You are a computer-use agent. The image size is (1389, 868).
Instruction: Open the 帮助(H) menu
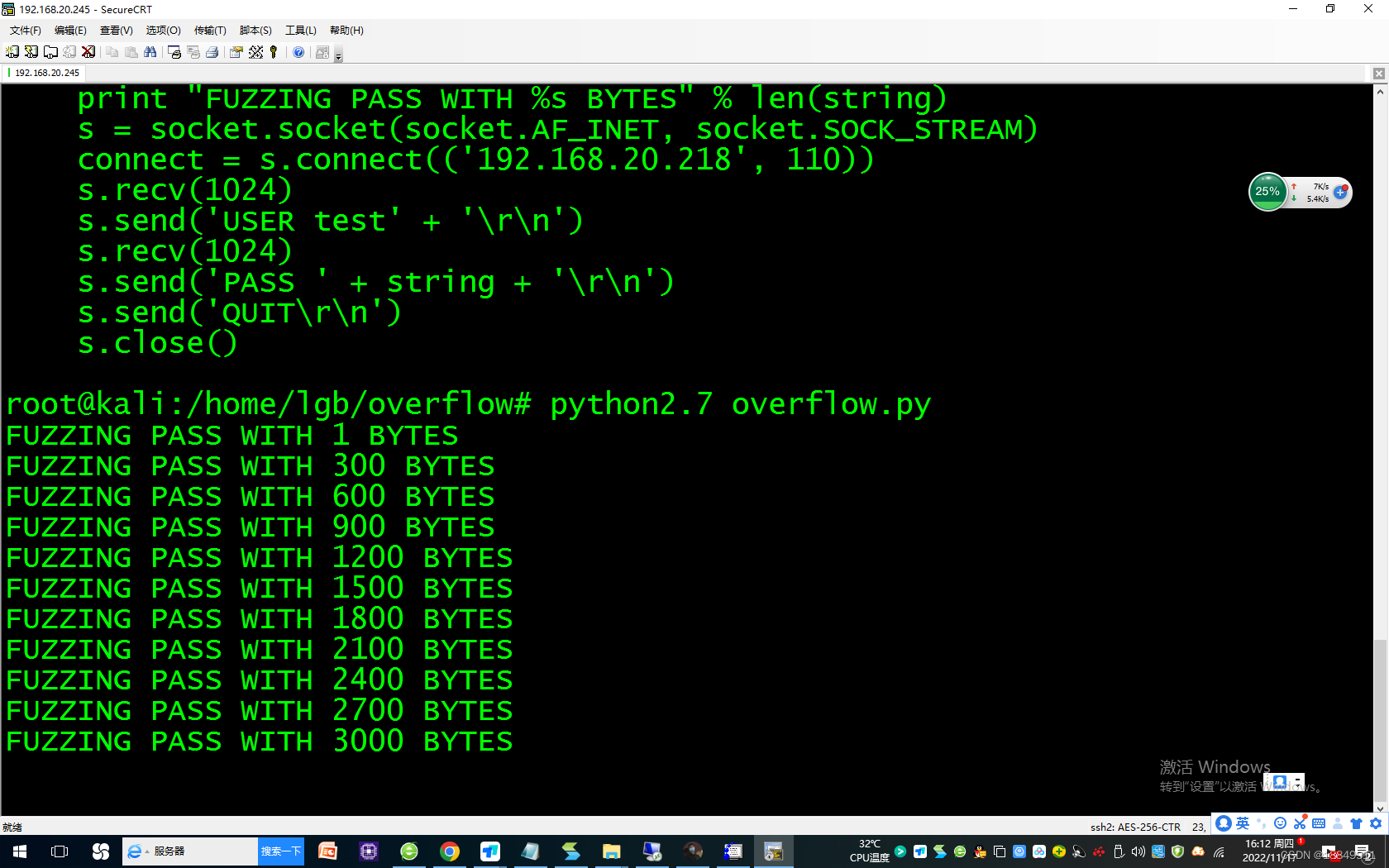coord(346,31)
